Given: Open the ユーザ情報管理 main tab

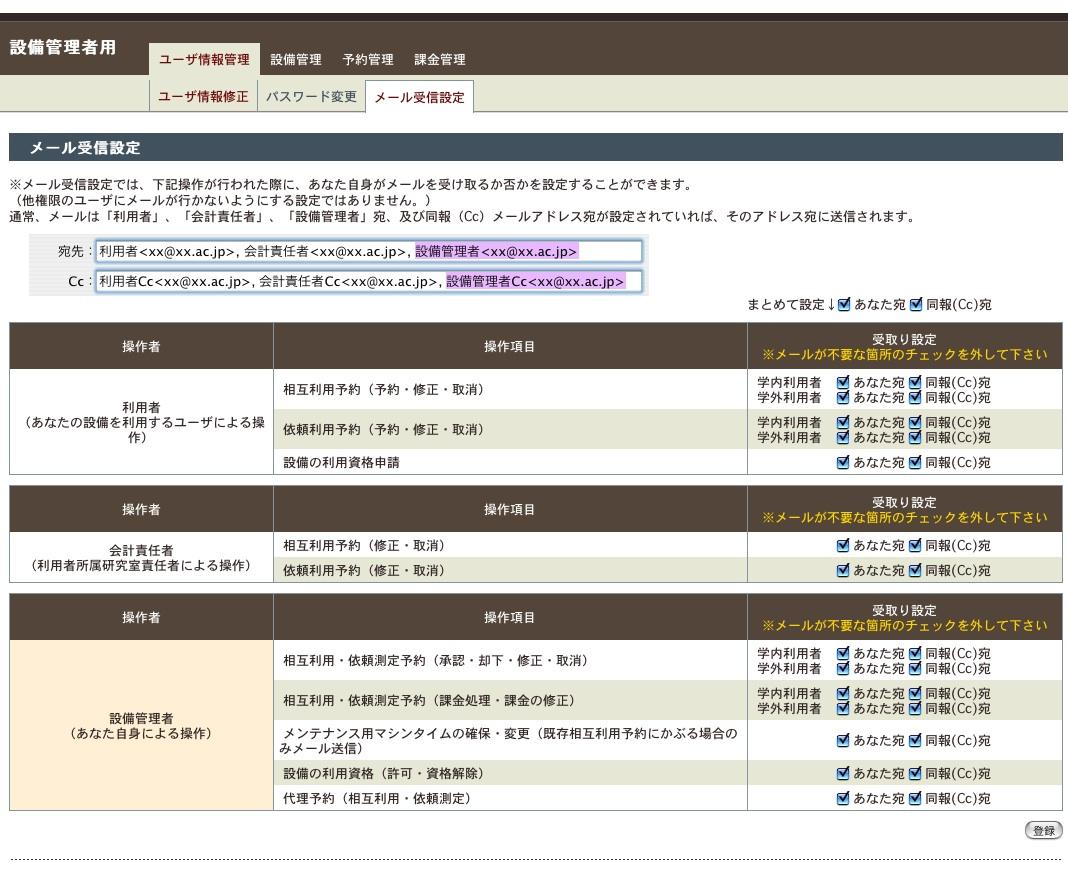Looking at the screenshot, I should point(203,60).
